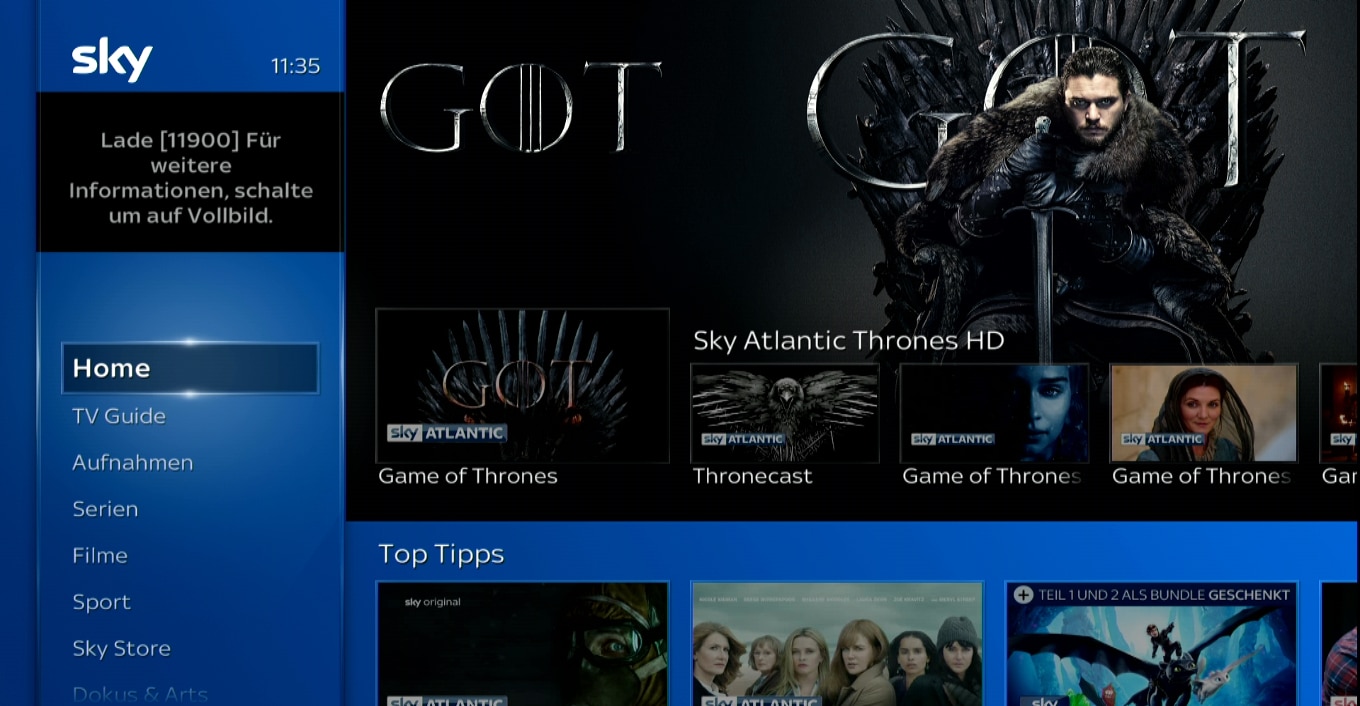Viewport: 1360px width, 706px height.
Task: Open the TV Guide menu entry
Action: (x=119, y=416)
